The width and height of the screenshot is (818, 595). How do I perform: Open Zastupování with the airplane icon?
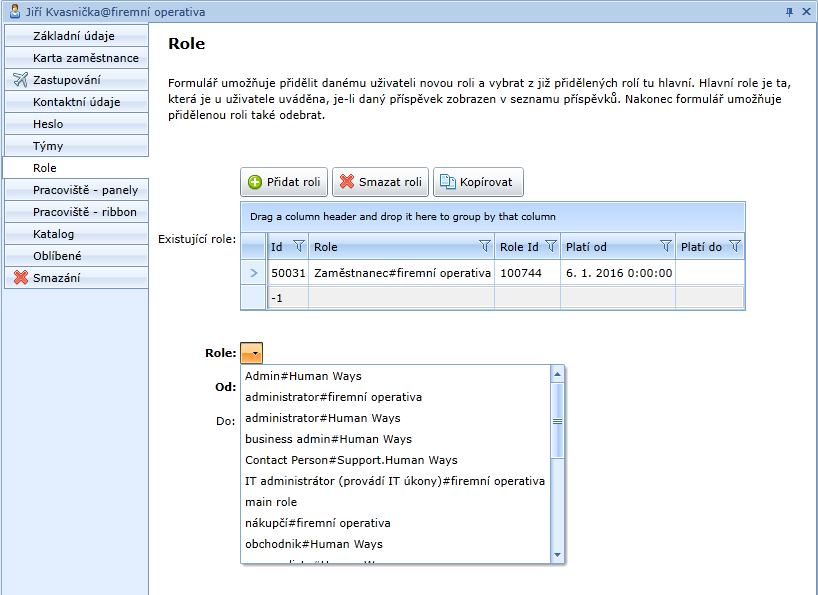76,80
